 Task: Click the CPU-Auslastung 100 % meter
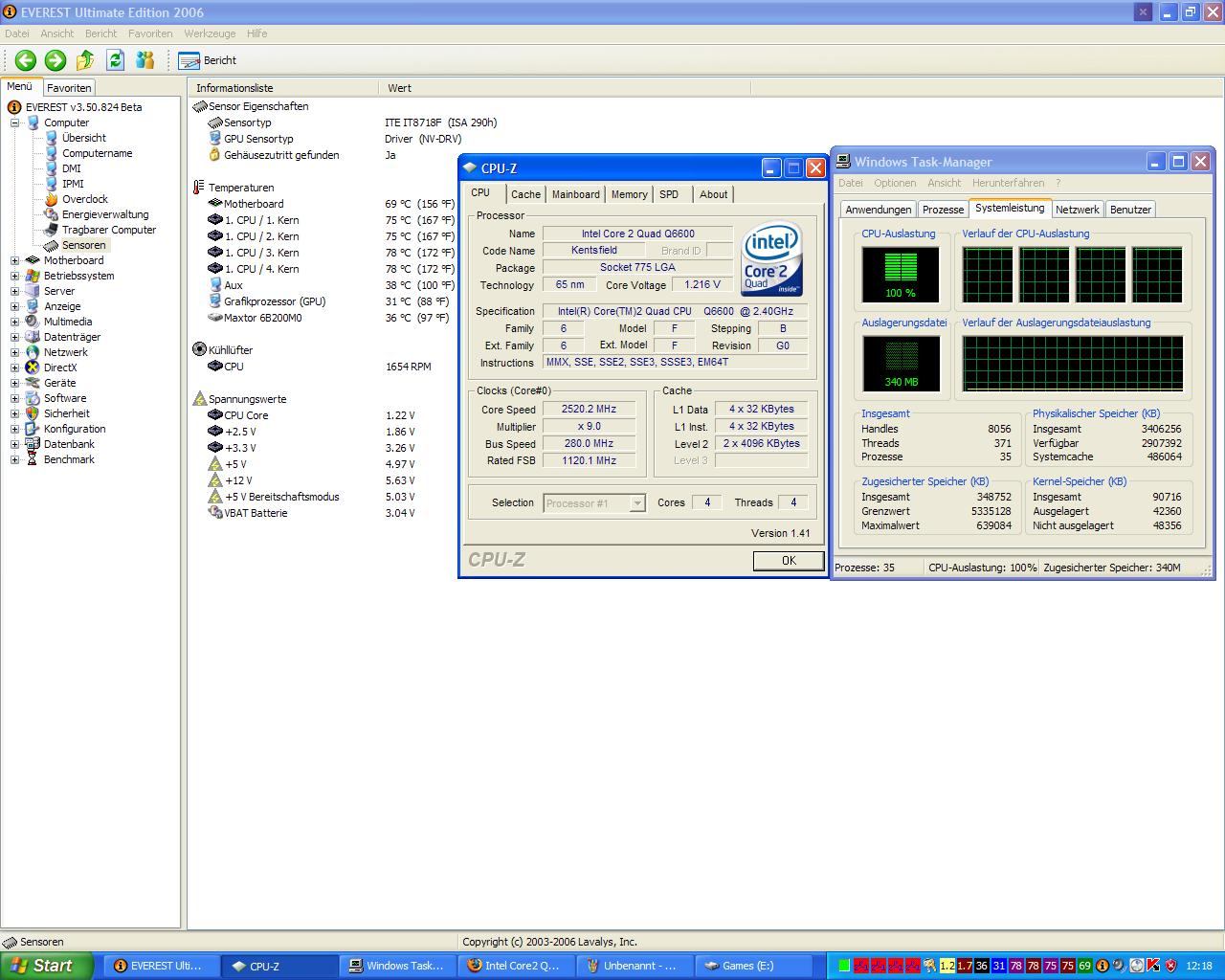(901, 274)
